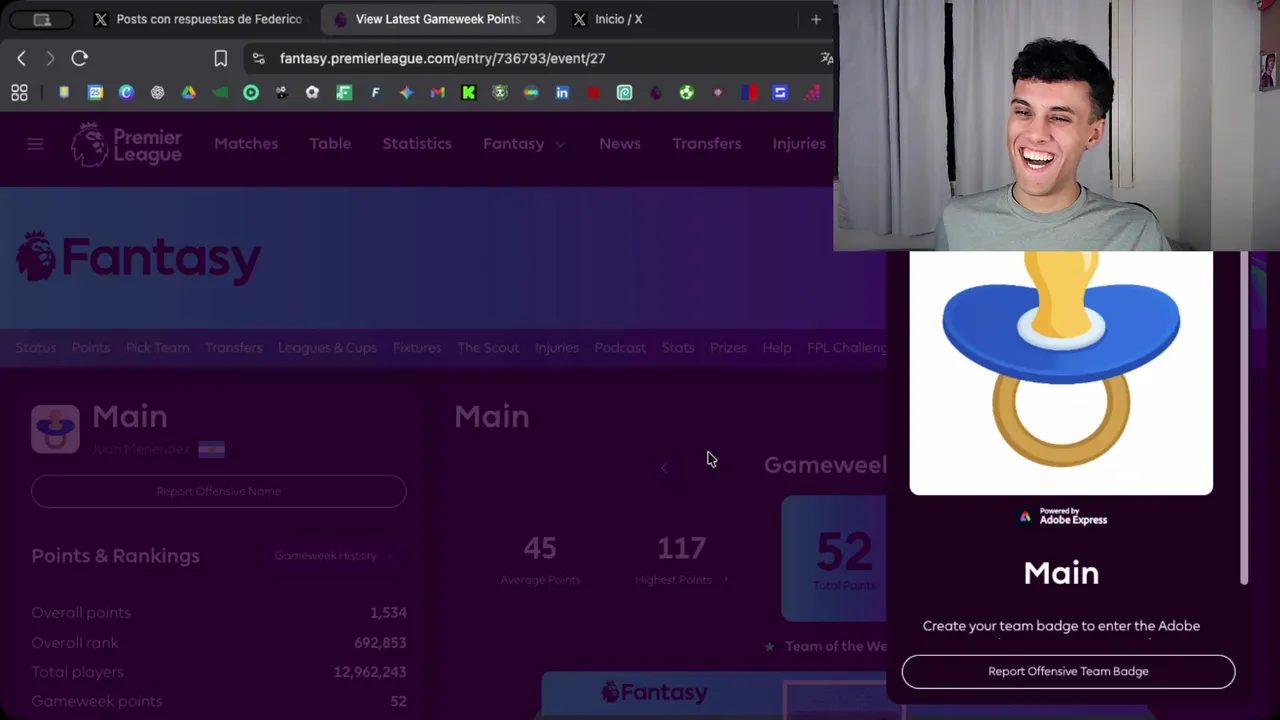
Task: Click the address bar URL field
Action: pos(540,58)
